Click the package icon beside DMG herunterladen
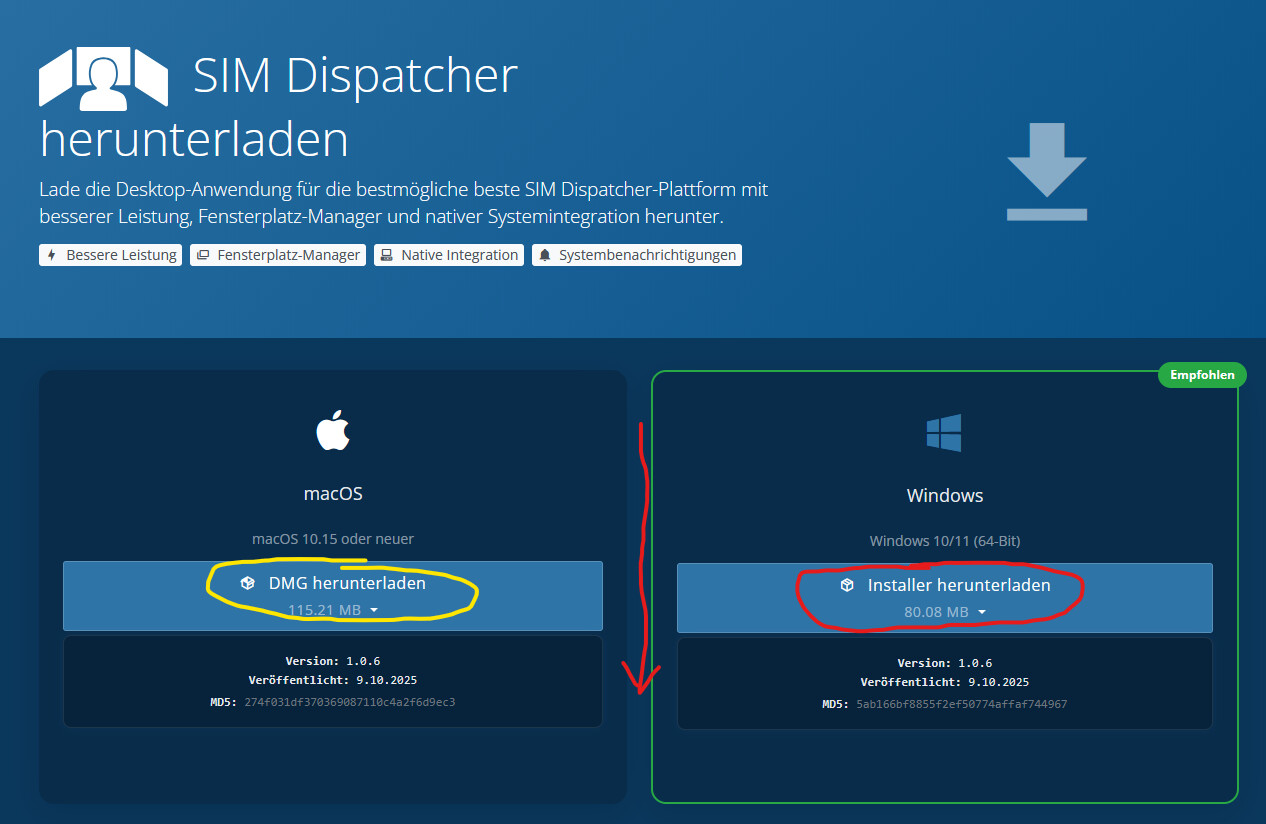The image size is (1266, 824). pyautogui.click(x=248, y=583)
